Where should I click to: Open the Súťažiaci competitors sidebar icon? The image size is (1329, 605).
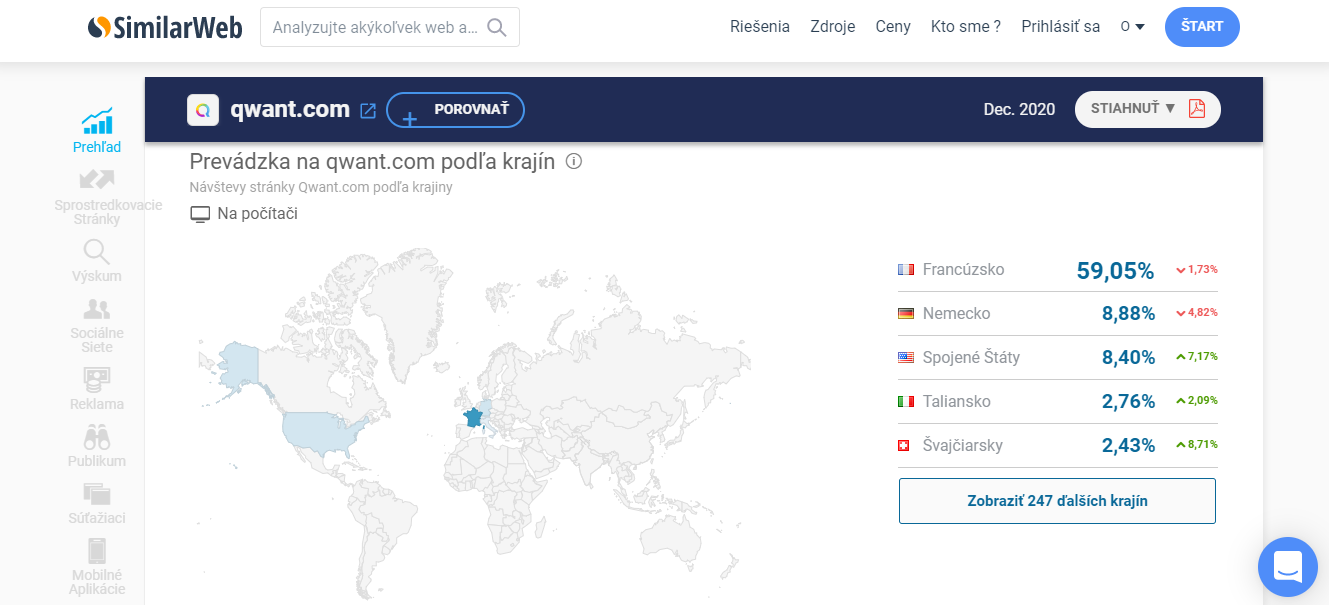pyautogui.click(x=97, y=494)
